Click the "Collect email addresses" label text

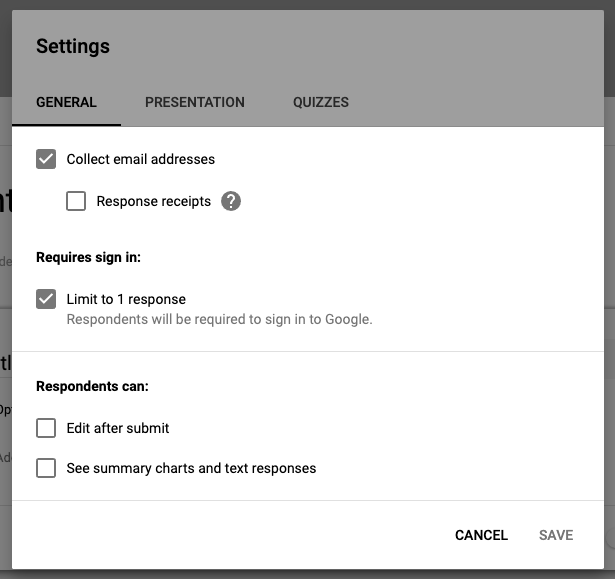(x=140, y=159)
